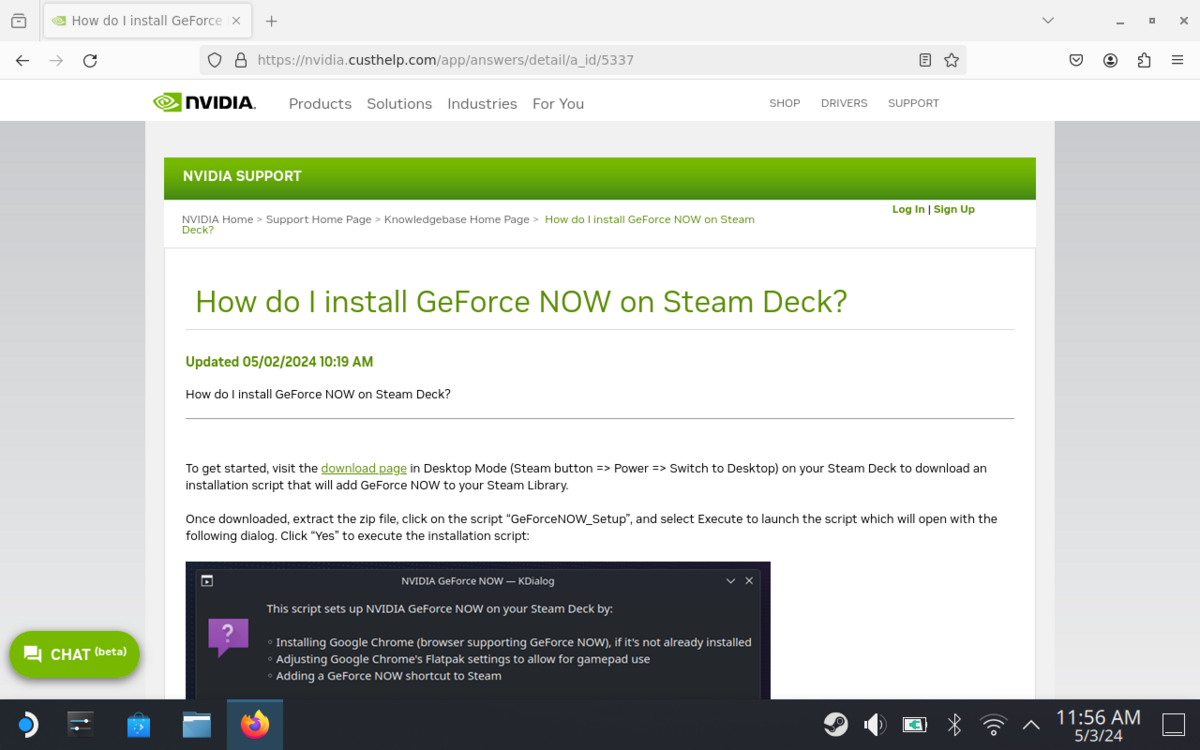Image resolution: width=1200 pixels, height=750 pixels.
Task: Click the 'Updated 05/02/2024 10:19 AM' text
Action: (x=279, y=362)
